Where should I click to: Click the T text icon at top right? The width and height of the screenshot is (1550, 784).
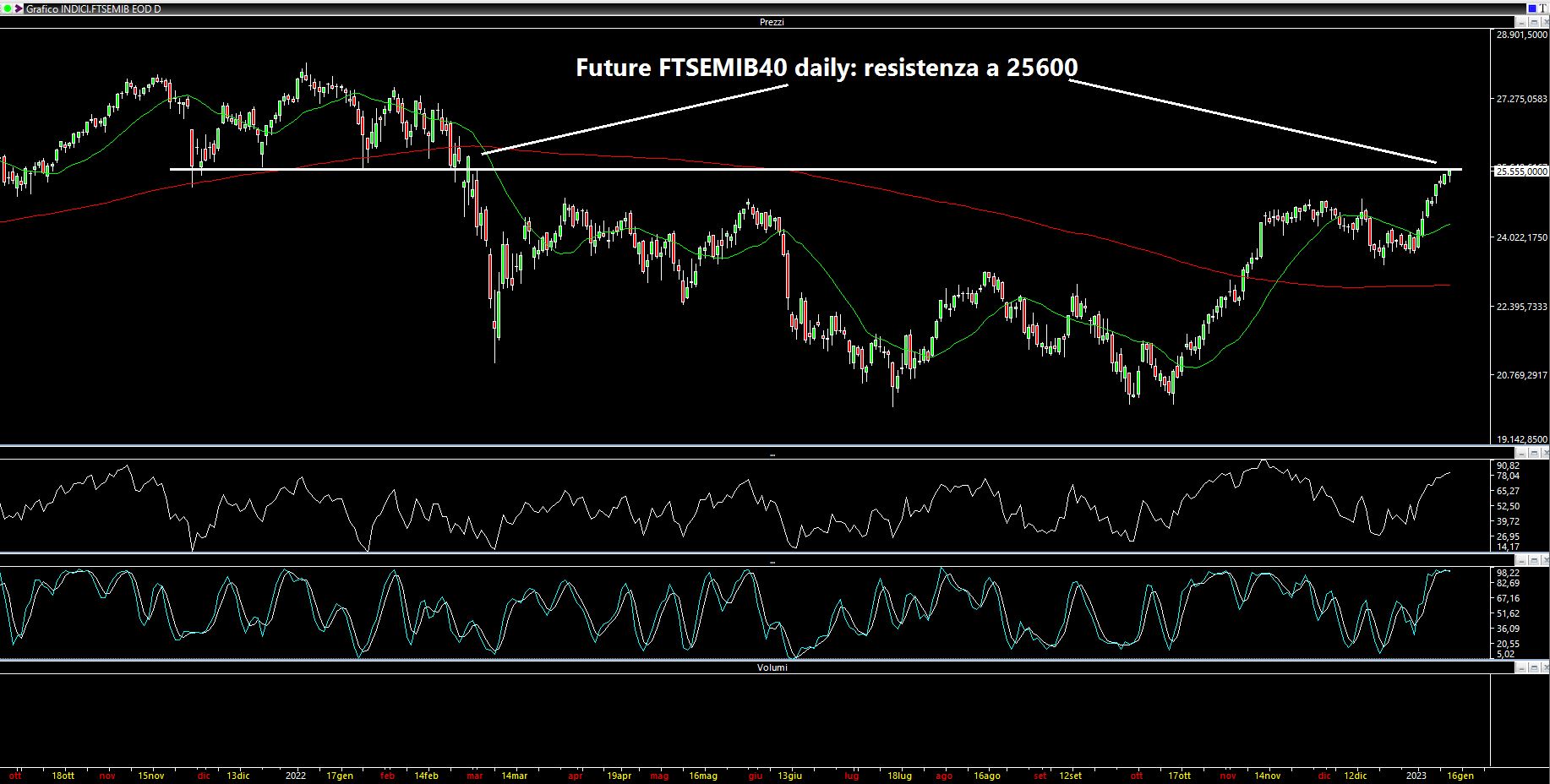coord(1543,8)
